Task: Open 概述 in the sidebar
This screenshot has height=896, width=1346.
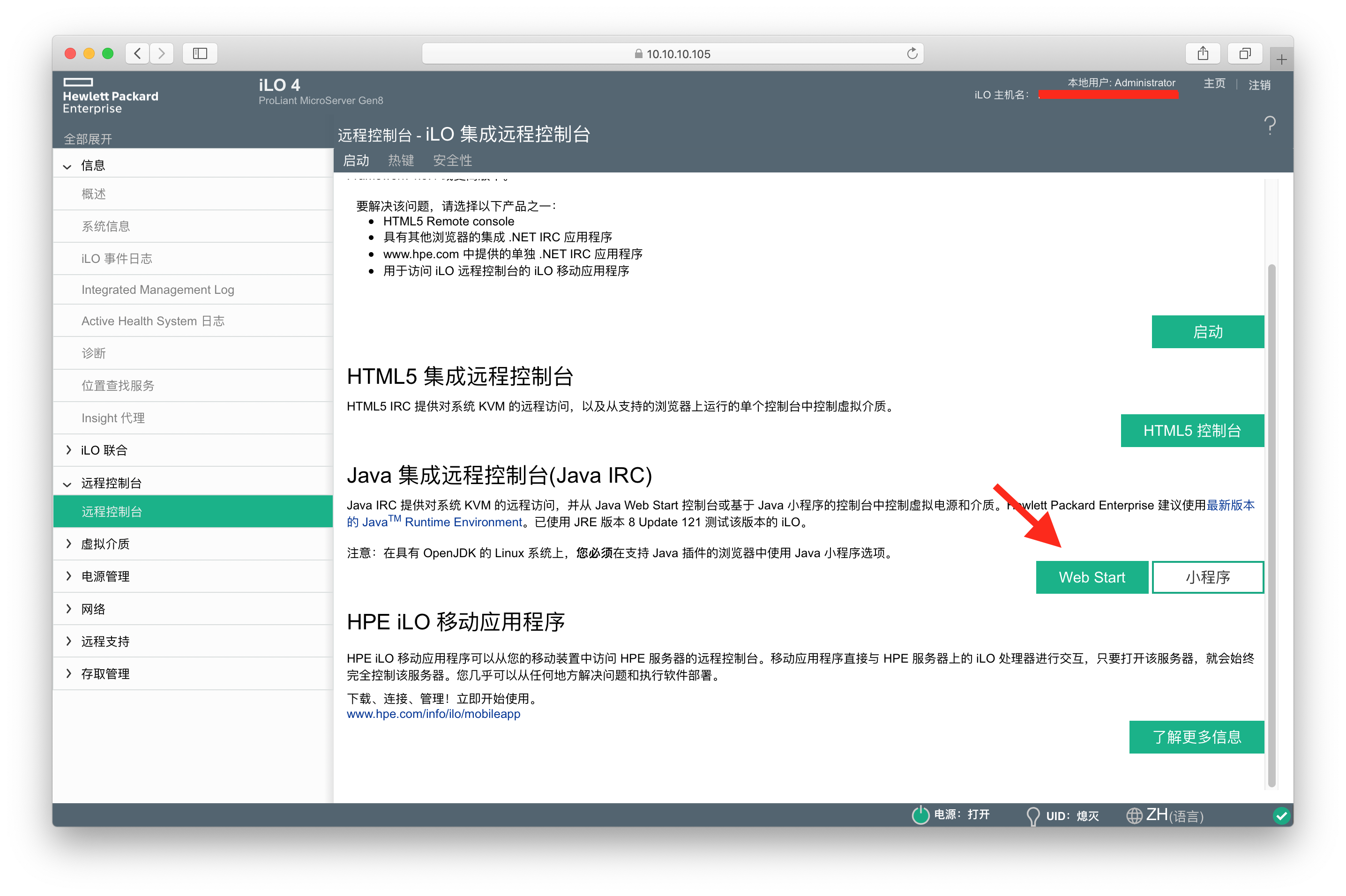Action: coord(193,194)
